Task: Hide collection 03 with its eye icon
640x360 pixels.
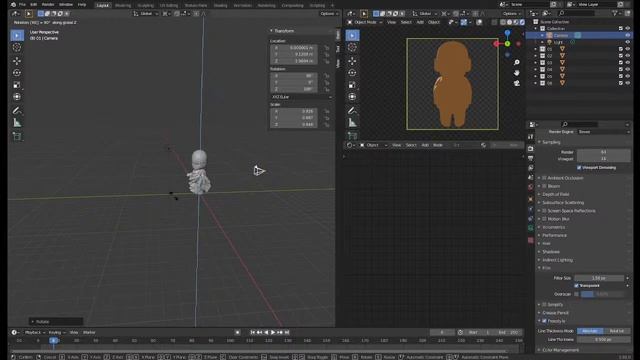Action: (628, 62)
